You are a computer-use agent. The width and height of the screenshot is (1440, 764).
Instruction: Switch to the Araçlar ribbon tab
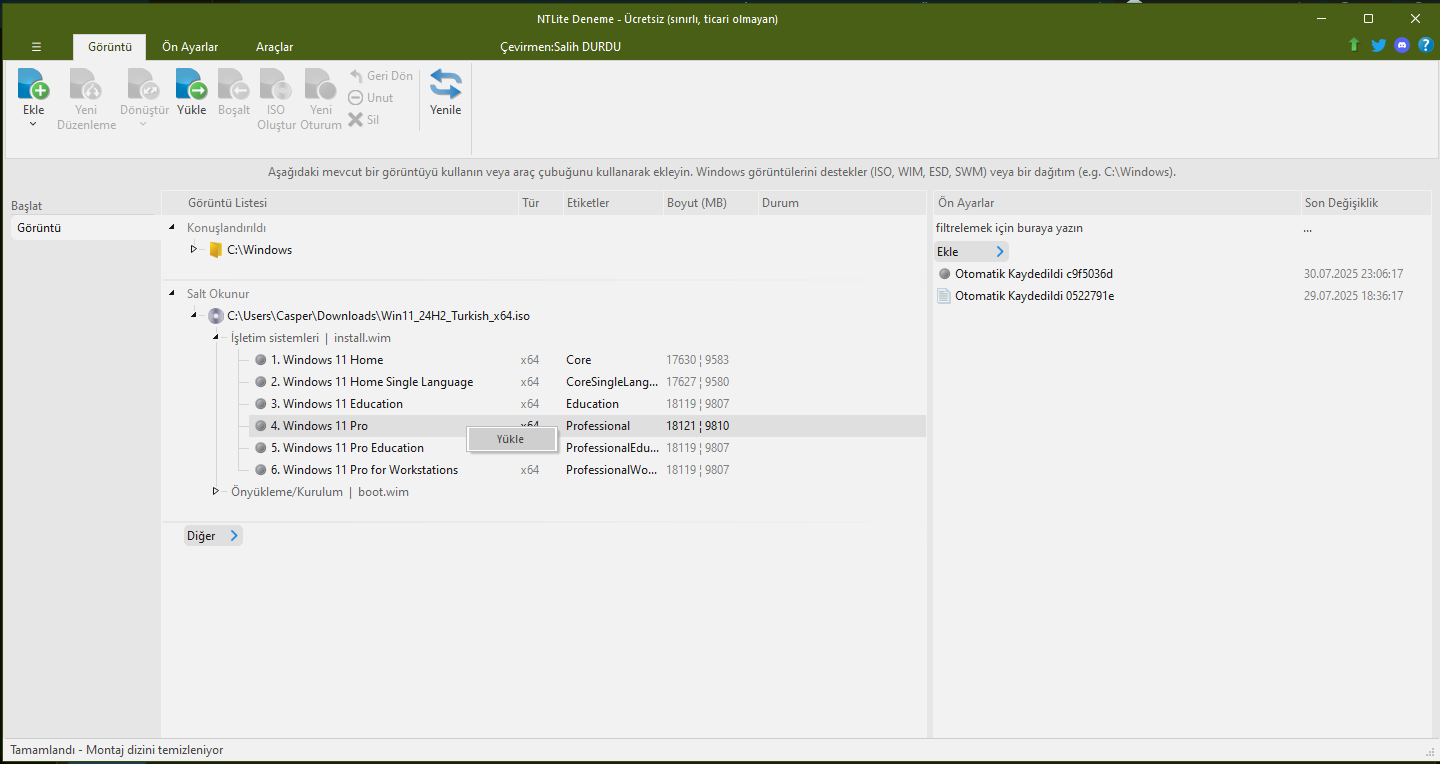274,47
